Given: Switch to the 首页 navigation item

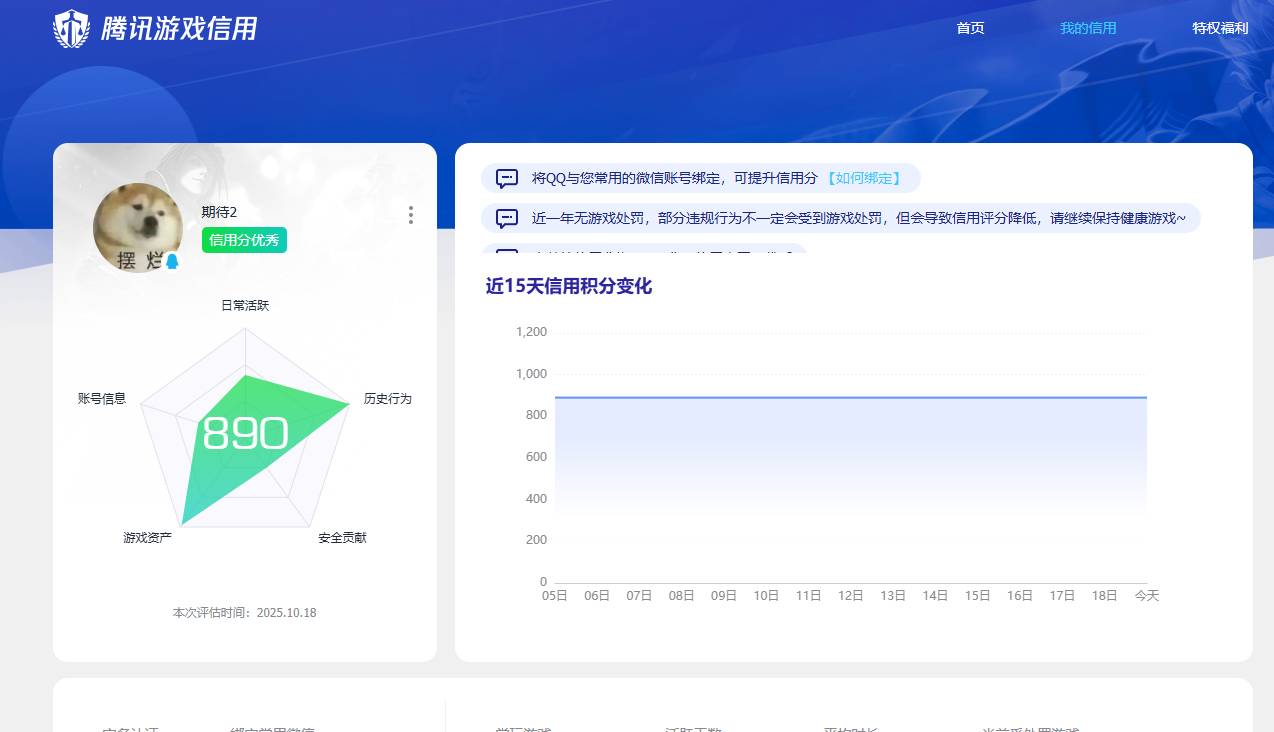Looking at the screenshot, I should coord(968,28).
